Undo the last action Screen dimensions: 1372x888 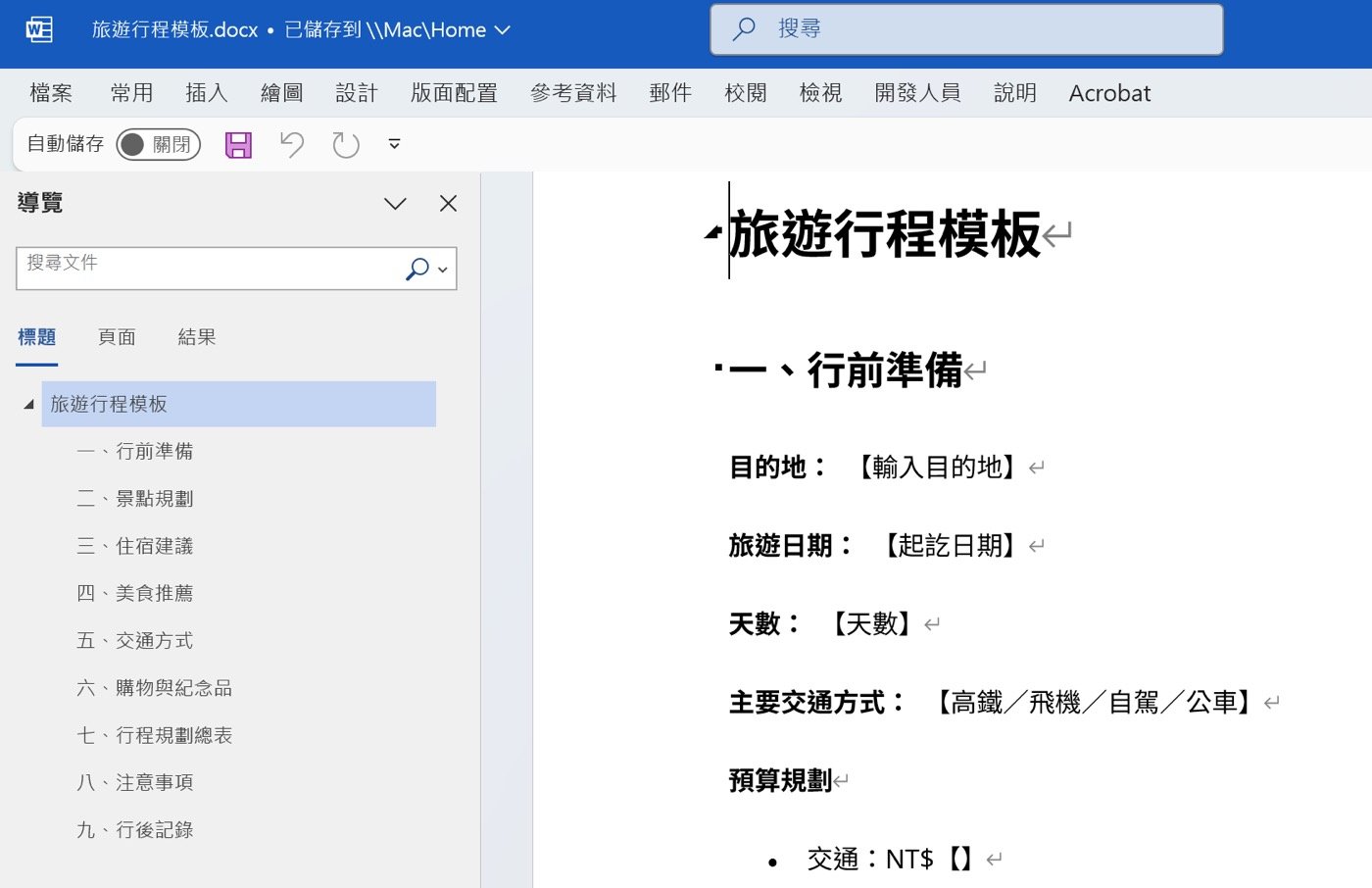(x=292, y=145)
